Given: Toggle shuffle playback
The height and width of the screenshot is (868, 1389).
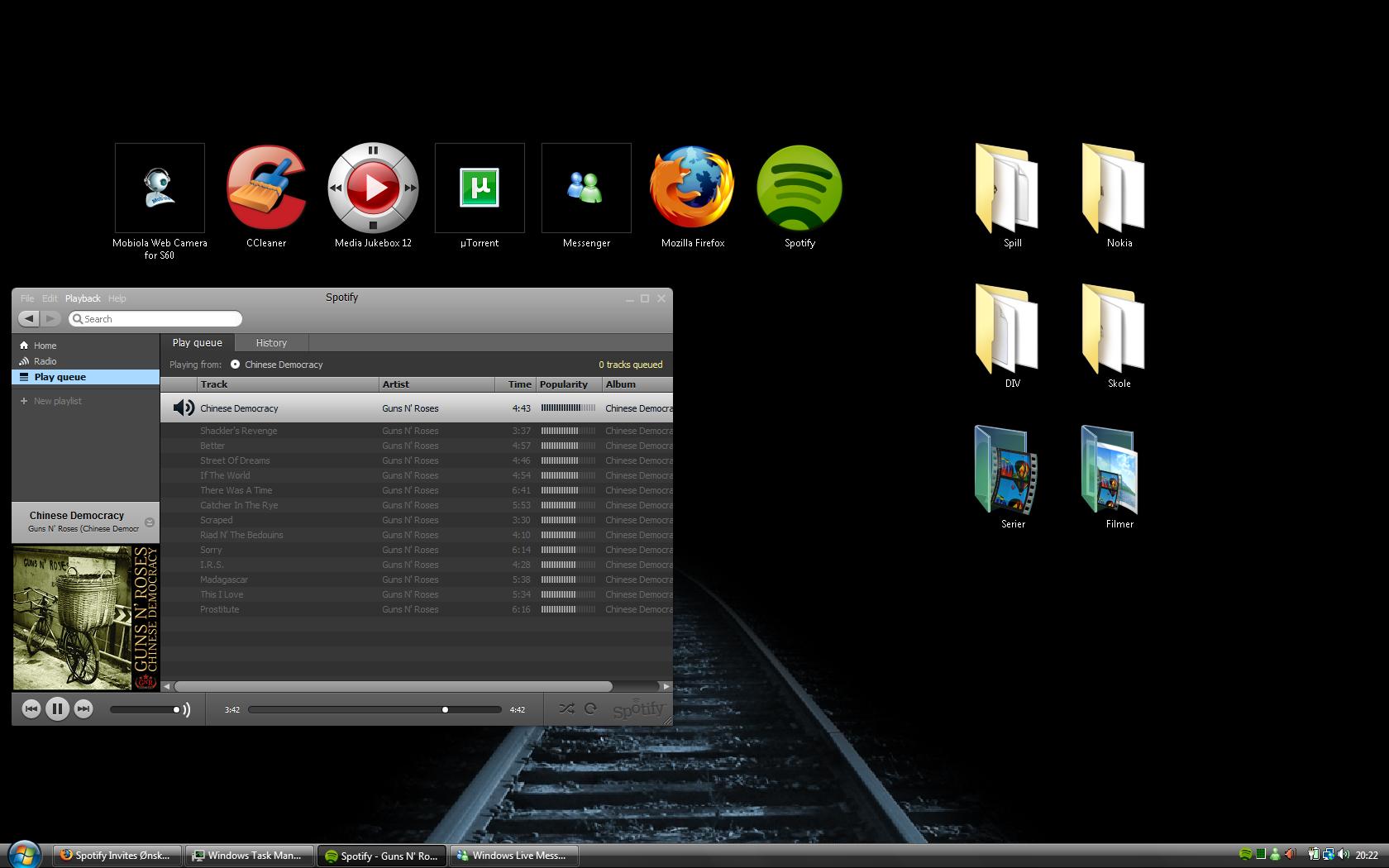Looking at the screenshot, I should (566, 708).
